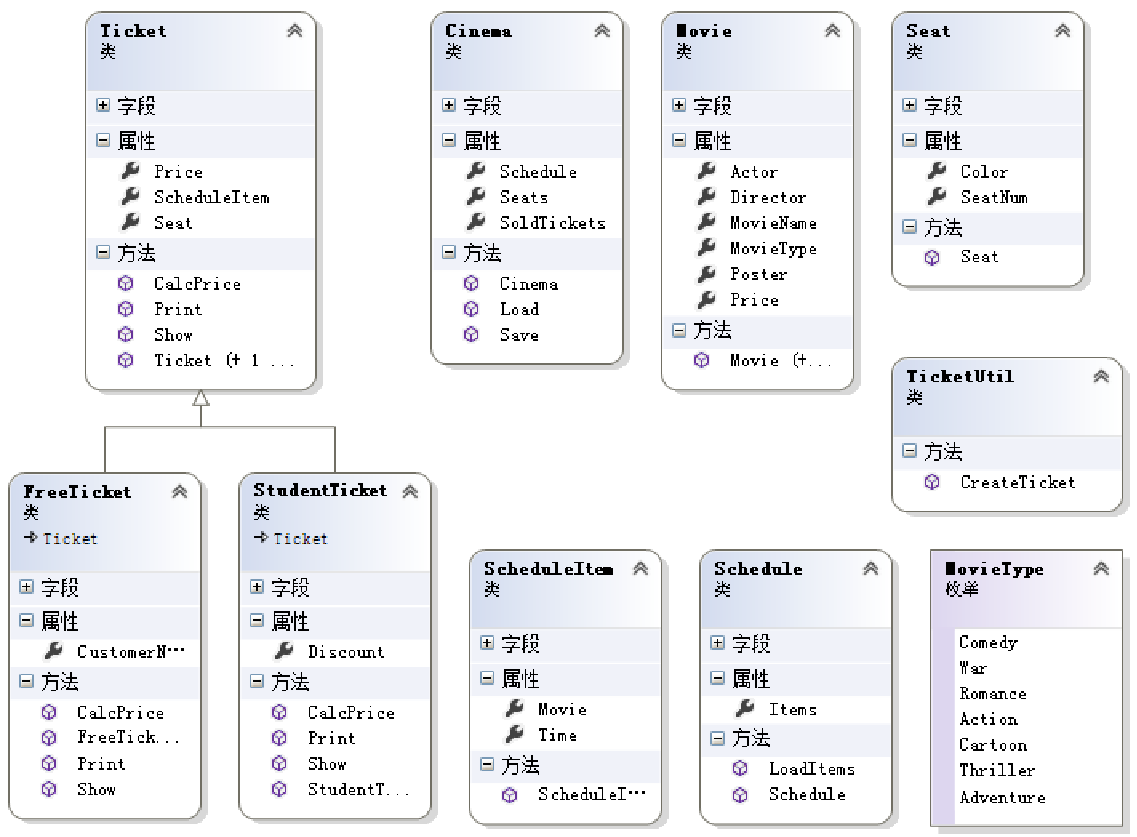Click the method cube icon beside CreateTicket

click(x=932, y=482)
